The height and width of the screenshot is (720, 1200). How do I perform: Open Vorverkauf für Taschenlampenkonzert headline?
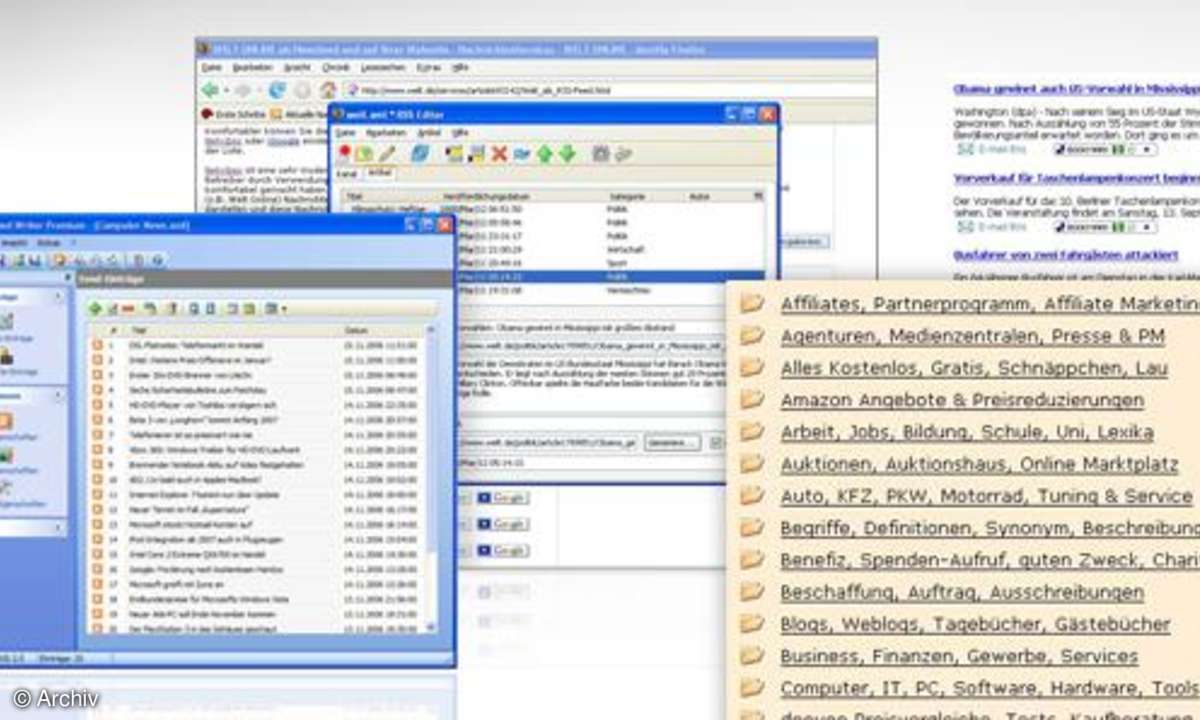(x=1076, y=178)
